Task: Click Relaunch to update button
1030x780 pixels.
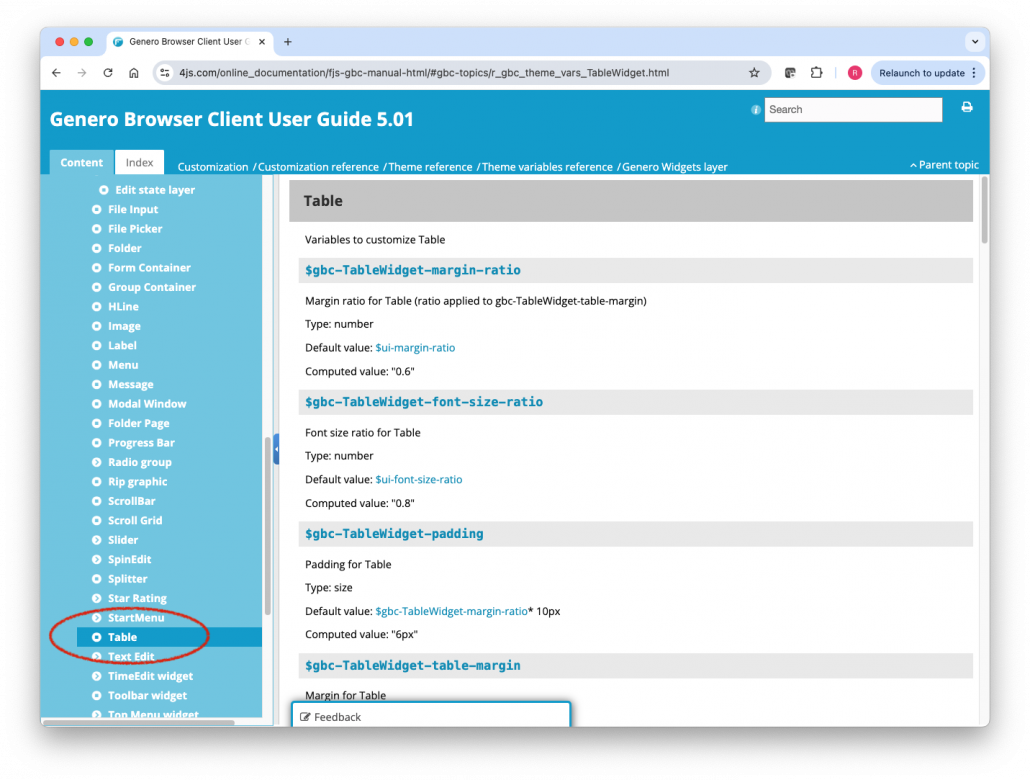Action: pyautogui.click(x=922, y=73)
